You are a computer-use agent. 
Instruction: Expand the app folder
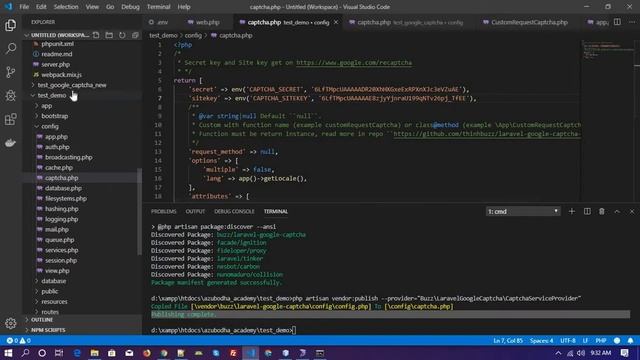click(x=47, y=106)
